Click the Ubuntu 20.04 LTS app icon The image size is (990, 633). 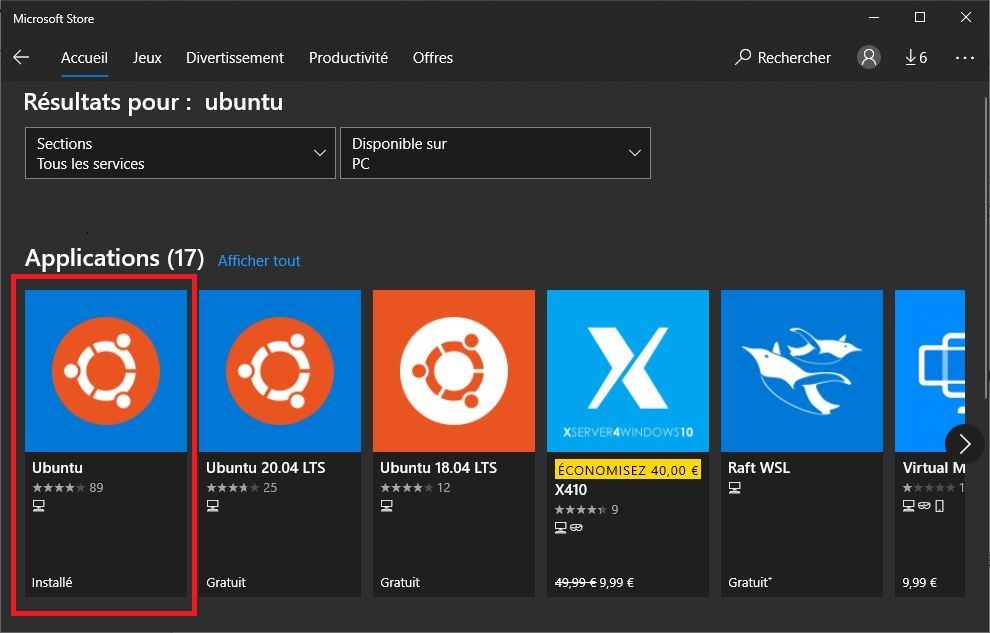coord(279,371)
